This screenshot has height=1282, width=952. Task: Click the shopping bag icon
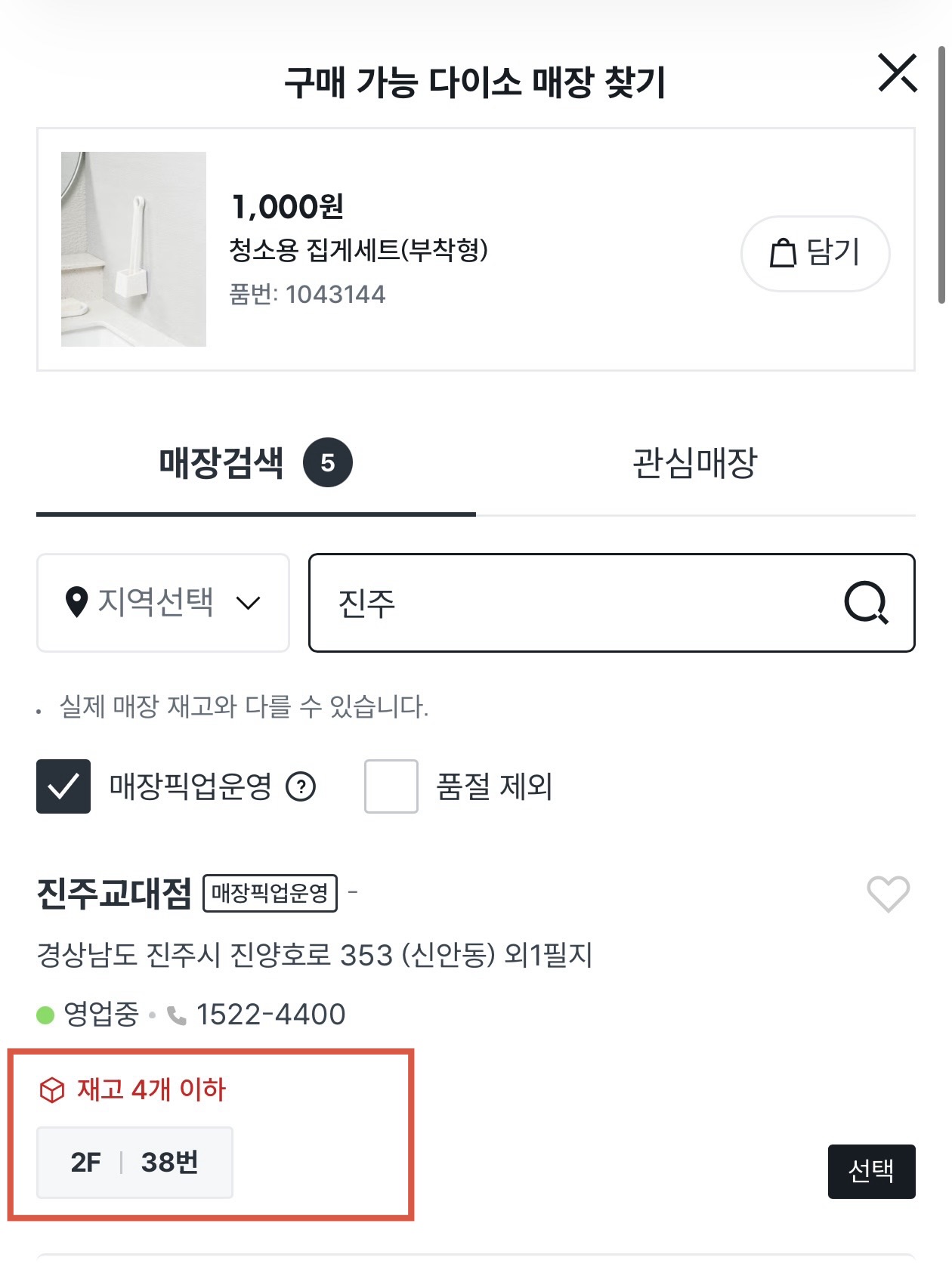783,253
